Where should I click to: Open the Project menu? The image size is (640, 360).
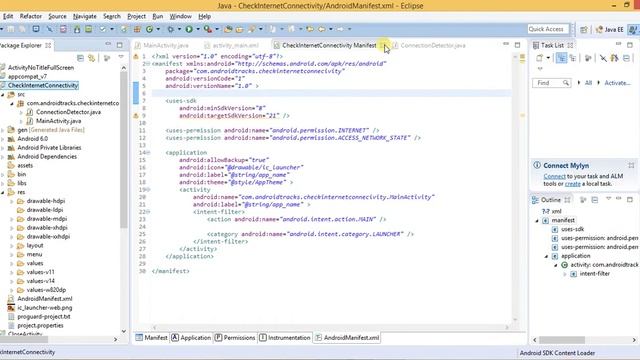(136, 16)
